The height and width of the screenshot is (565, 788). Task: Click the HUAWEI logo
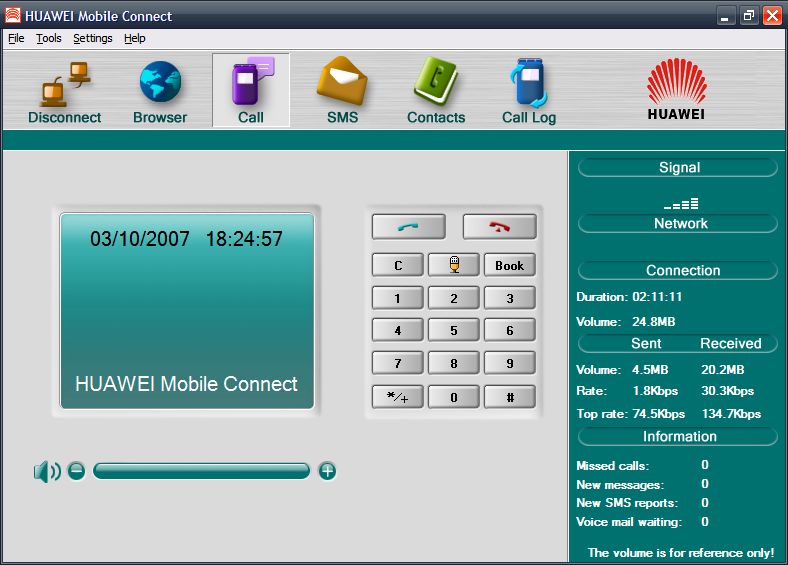[676, 89]
